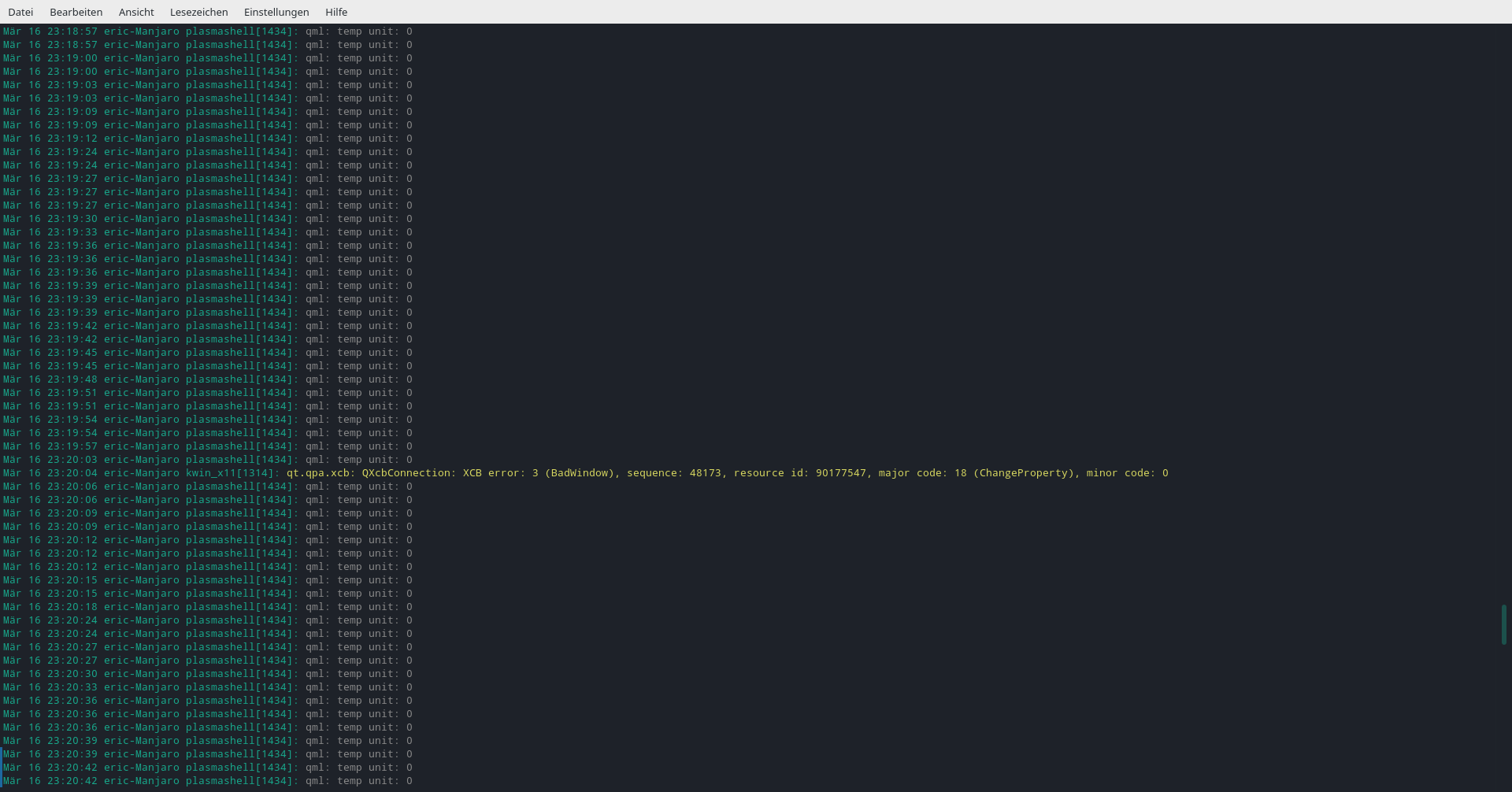Open the Lesezeichen menu
Screen dimensions: 1512x792
click(x=198, y=12)
